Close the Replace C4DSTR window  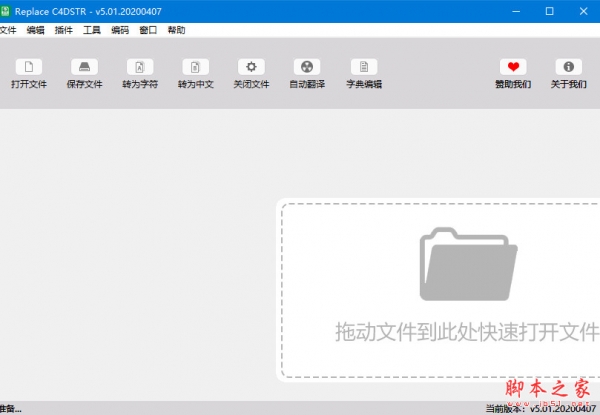[583, 11]
